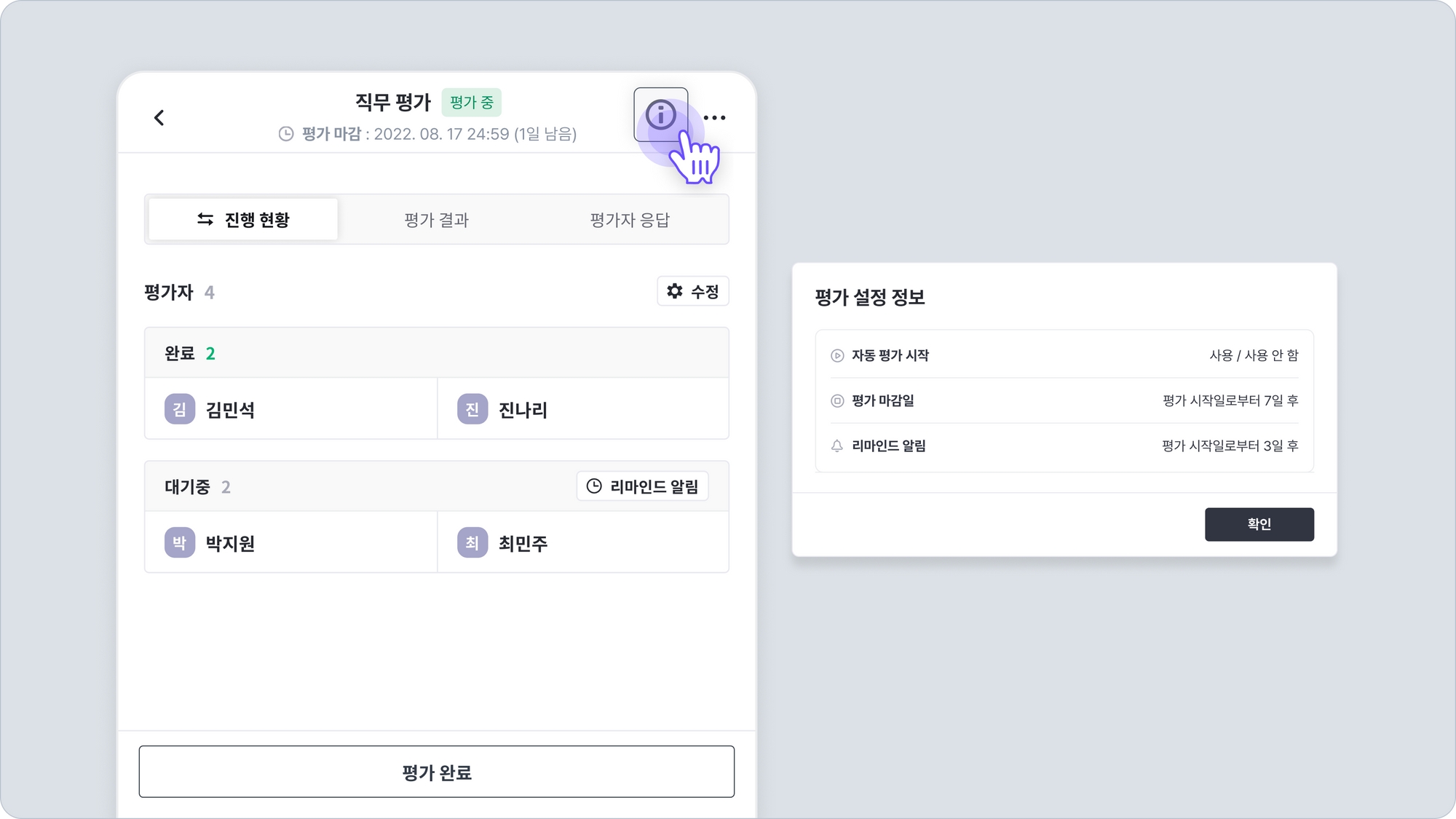Select the 진행 현황 tab

(x=243, y=220)
